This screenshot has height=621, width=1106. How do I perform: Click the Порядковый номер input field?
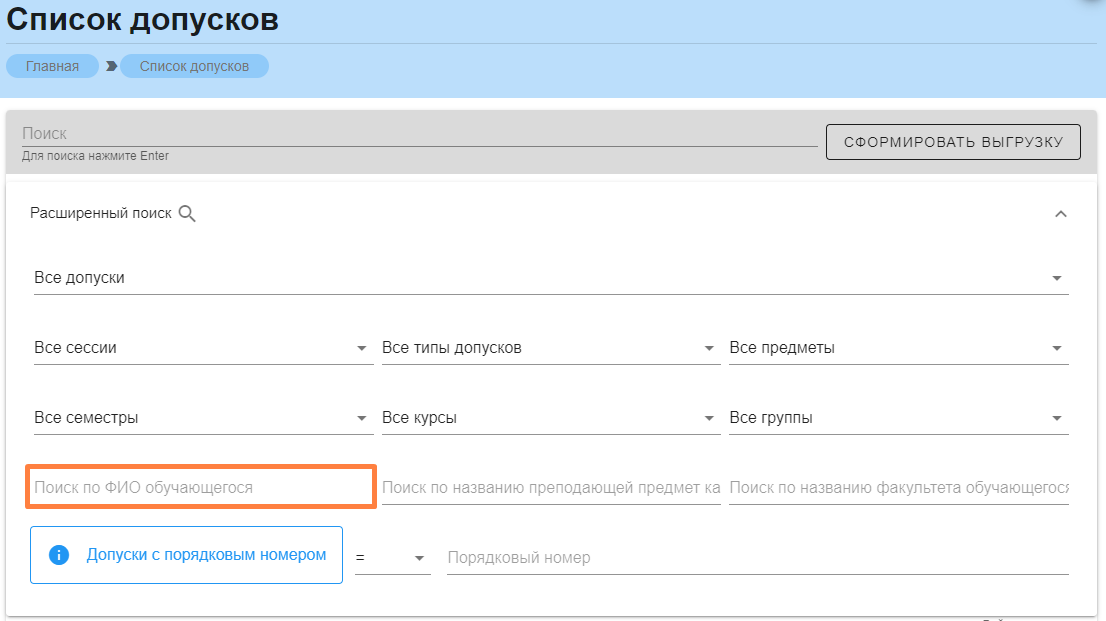(757, 558)
